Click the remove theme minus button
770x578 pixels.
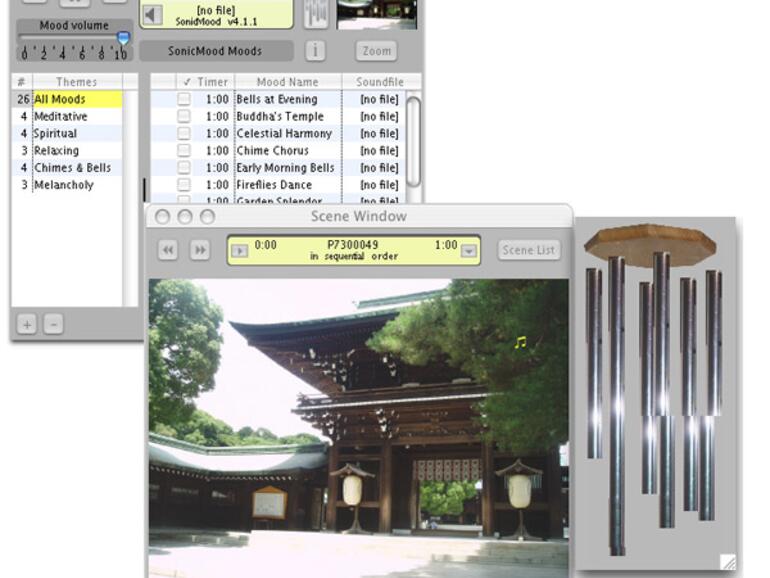pyautogui.click(x=53, y=324)
